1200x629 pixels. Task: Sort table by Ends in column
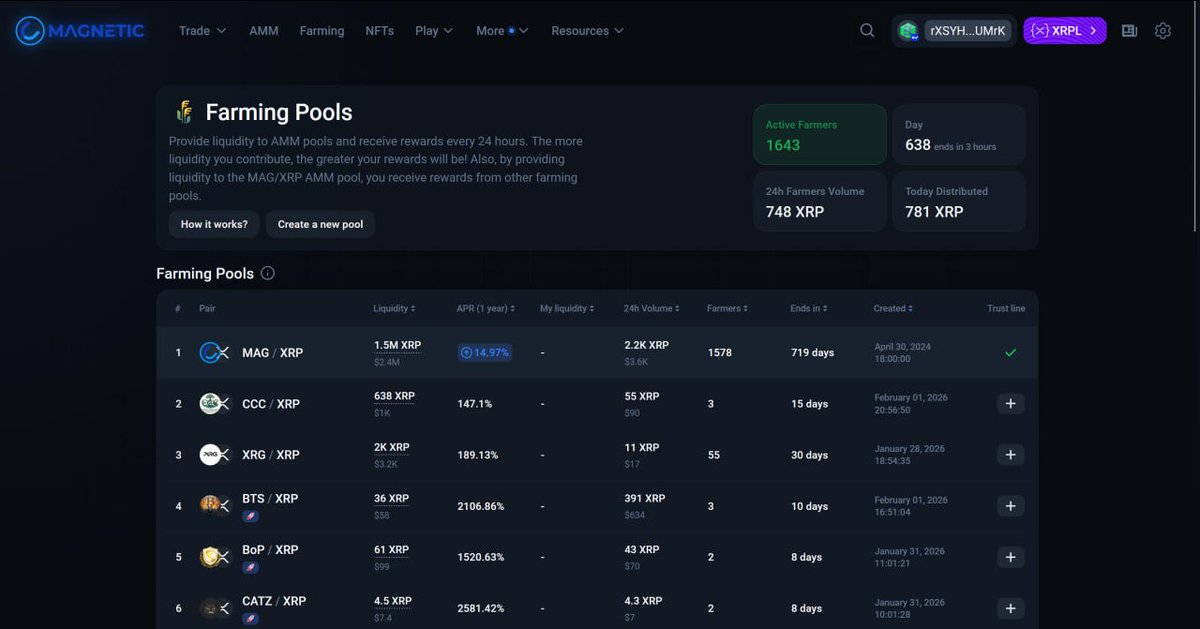tap(808, 309)
